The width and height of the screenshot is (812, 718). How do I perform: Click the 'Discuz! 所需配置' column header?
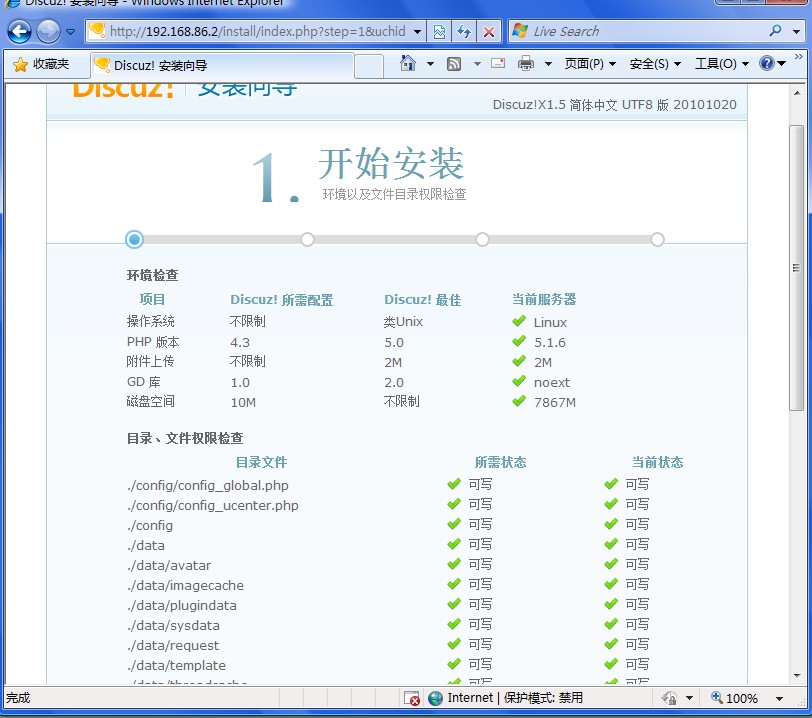point(282,299)
